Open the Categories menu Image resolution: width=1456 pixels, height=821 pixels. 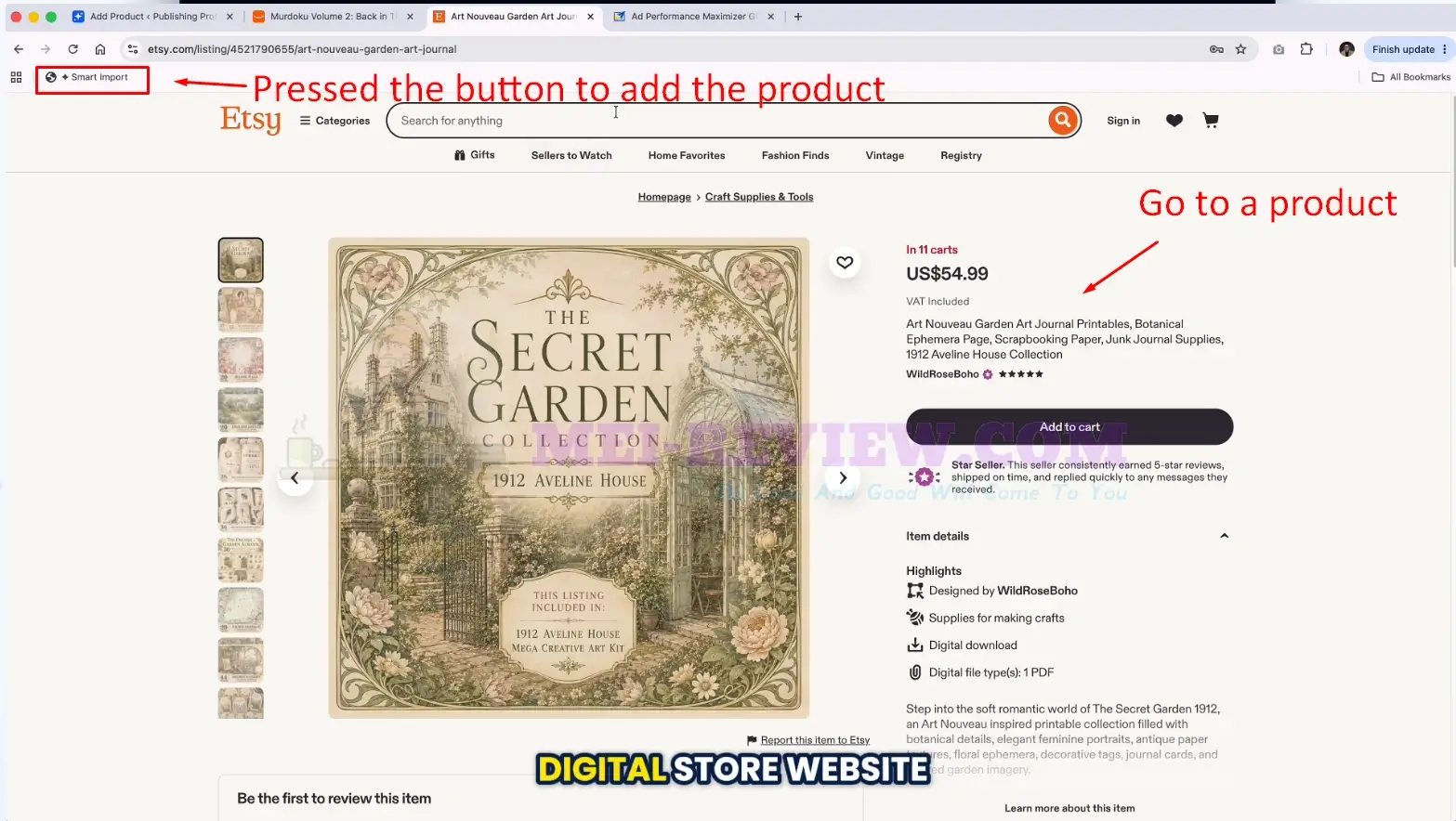click(x=334, y=121)
